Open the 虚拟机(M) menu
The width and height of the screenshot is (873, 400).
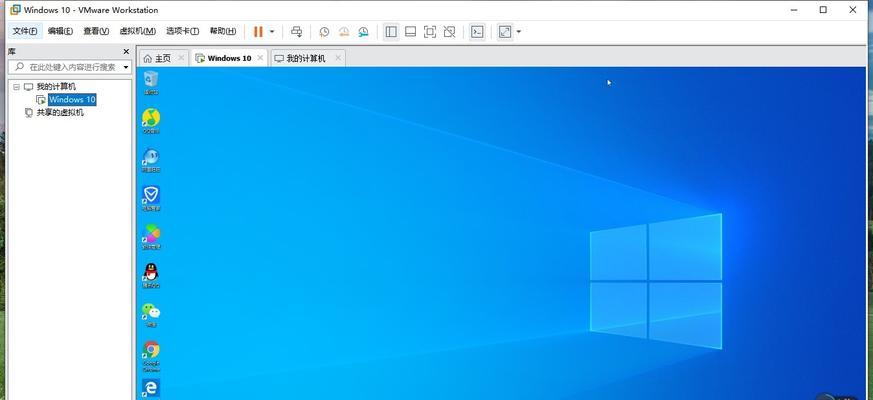(x=138, y=31)
